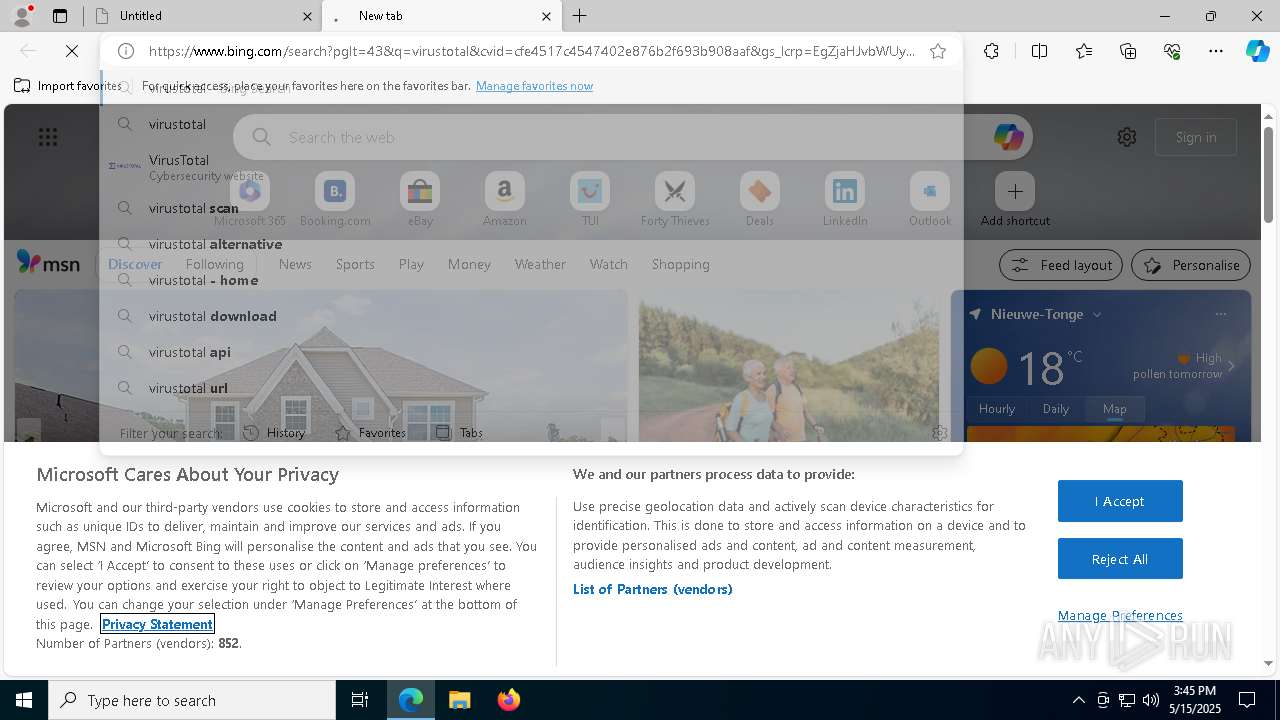The width and height of the screenshot is (1280, 720).
Task: Switch to the Shopping feed tab
Action: [x=680, y=264]
